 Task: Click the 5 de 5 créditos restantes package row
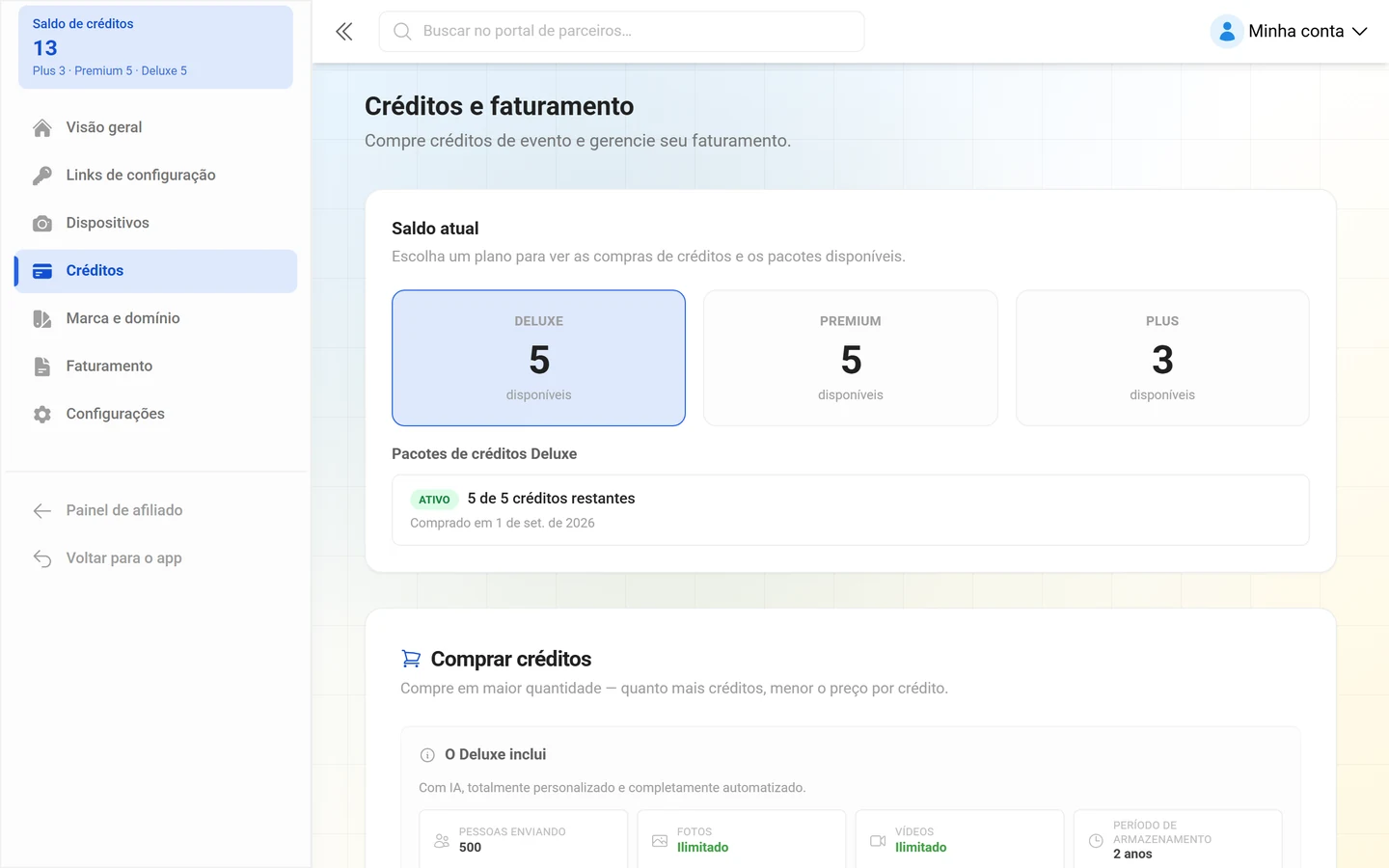(851, 510)
